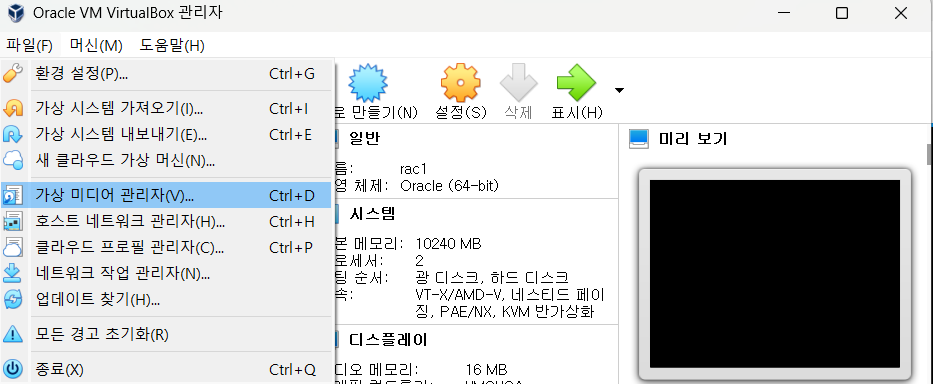The height and width of the screenshot is (384, 933).
Task: Choose 가상 시스템 가져오기(I)...
Action: 166,109
